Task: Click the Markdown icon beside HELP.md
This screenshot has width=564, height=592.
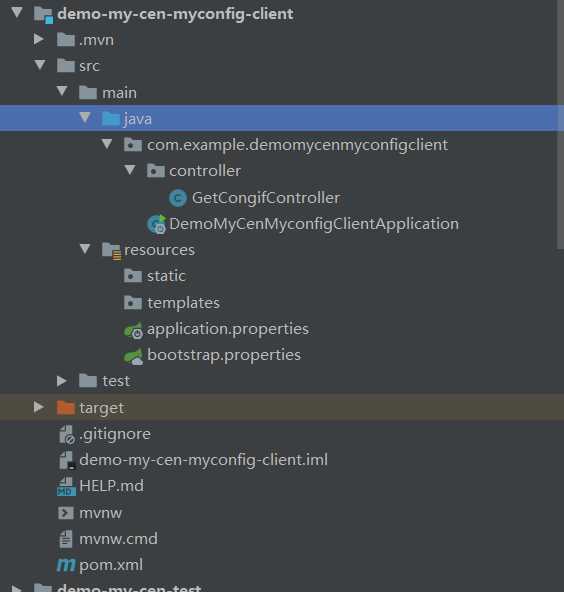Action: tap(66, 486)
